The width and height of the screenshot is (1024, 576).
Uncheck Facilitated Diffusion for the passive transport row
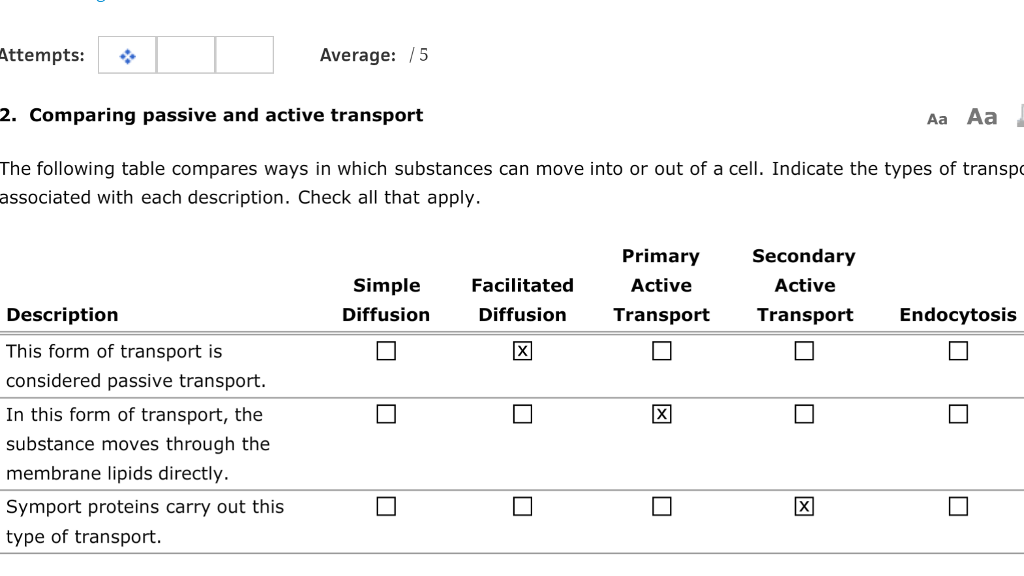522,351
